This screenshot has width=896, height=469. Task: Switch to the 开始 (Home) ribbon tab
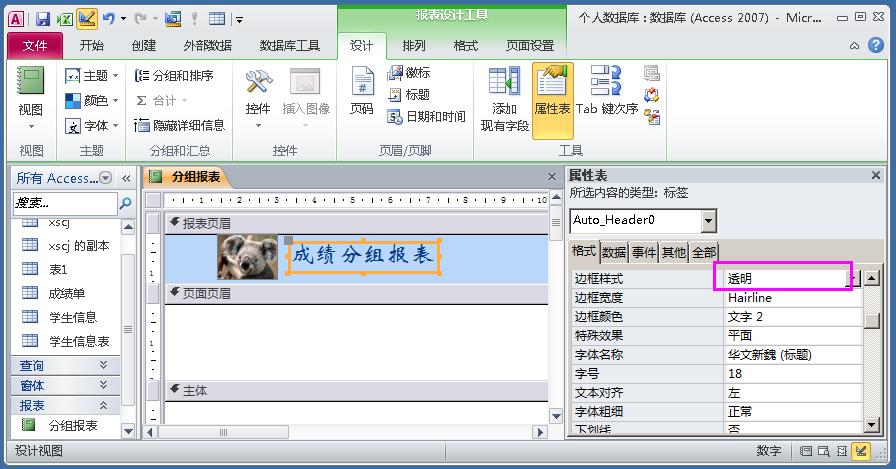(x=91, y=46)
